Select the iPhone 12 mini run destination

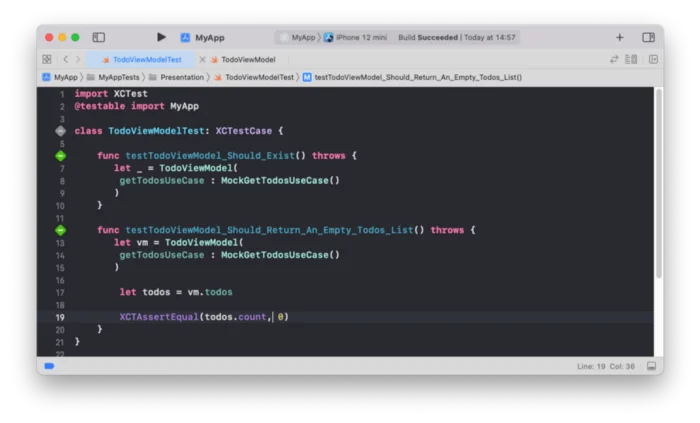356,37
